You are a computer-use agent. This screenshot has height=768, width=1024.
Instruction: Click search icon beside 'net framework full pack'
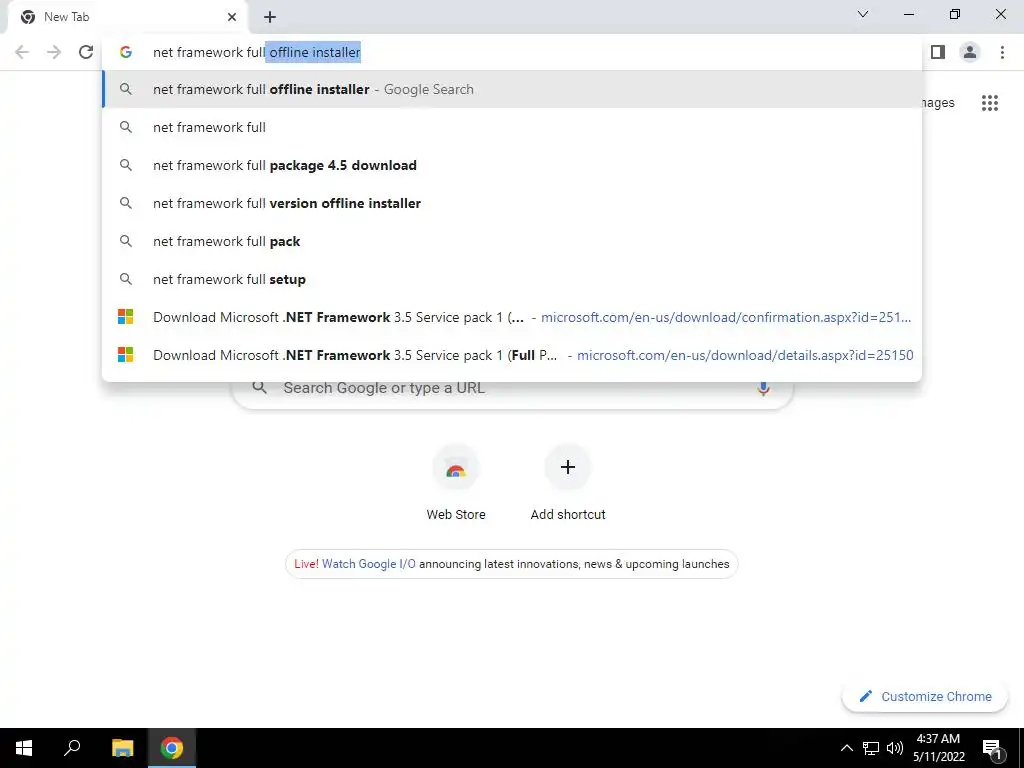(126, 241)
